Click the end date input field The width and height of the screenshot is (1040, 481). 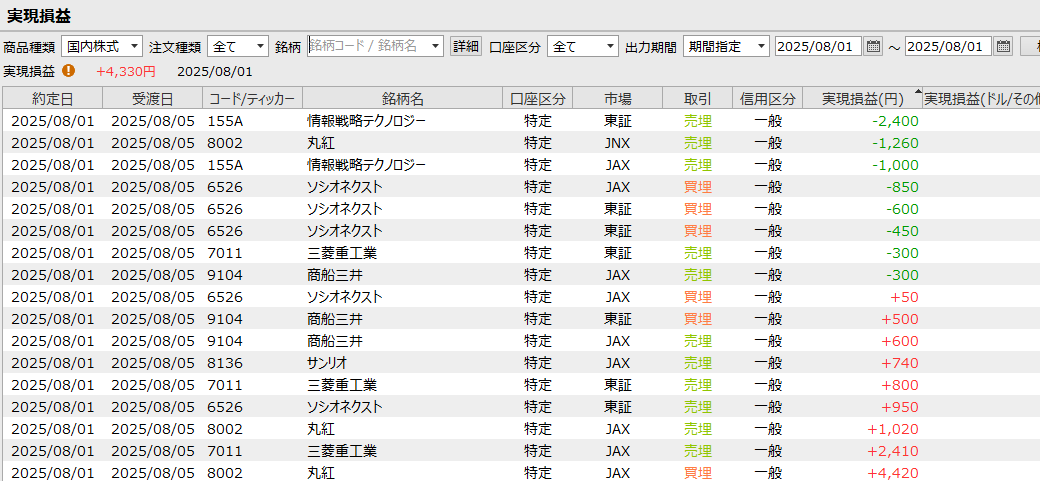948,46
